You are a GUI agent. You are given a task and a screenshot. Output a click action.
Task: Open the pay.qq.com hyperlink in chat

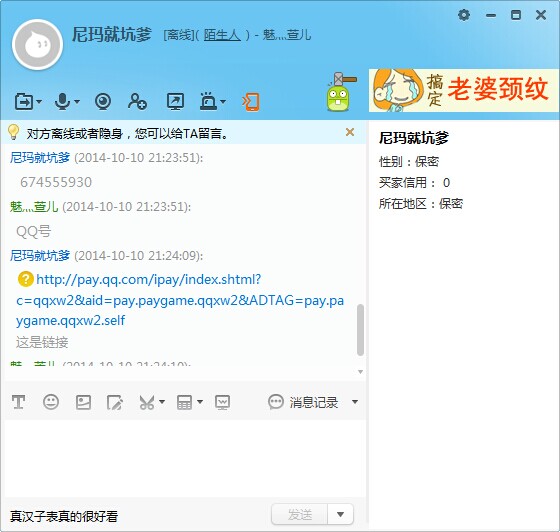(180, 300)
